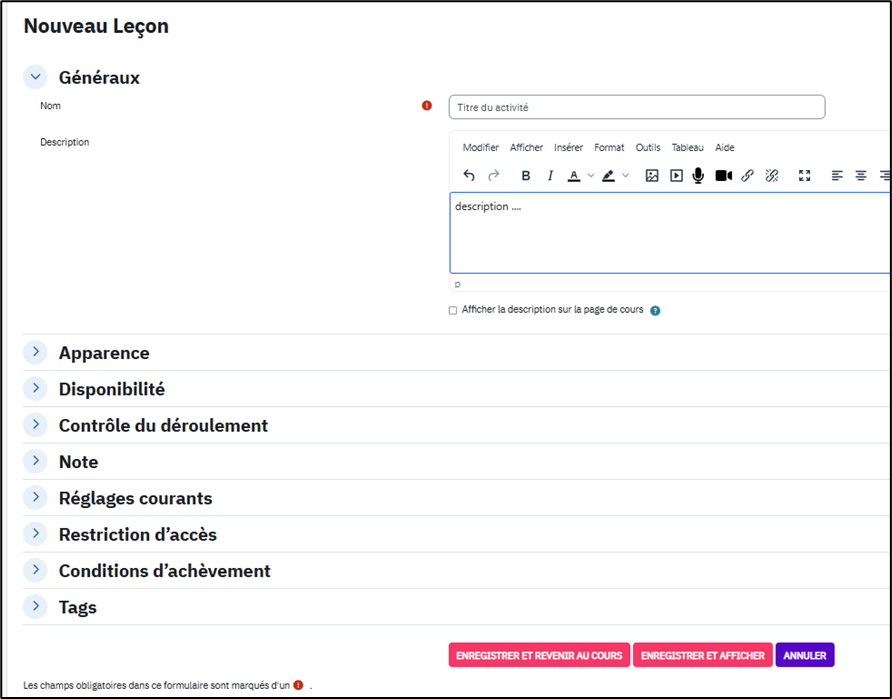Record audio with the microphone icon
This screenshot has height=699, width=892.
[x=698, y=176]
